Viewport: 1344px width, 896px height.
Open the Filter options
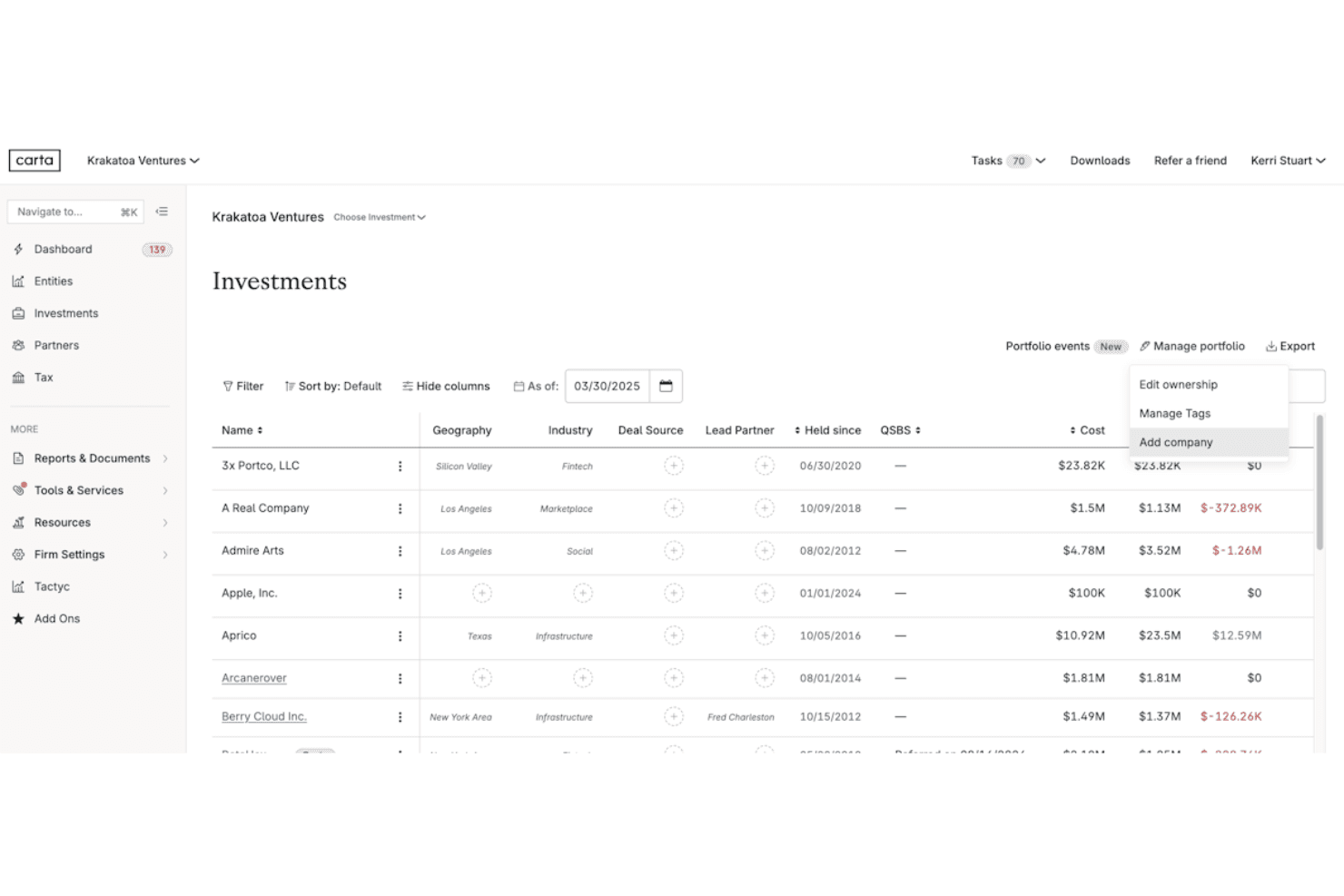(x=243, y=386)
